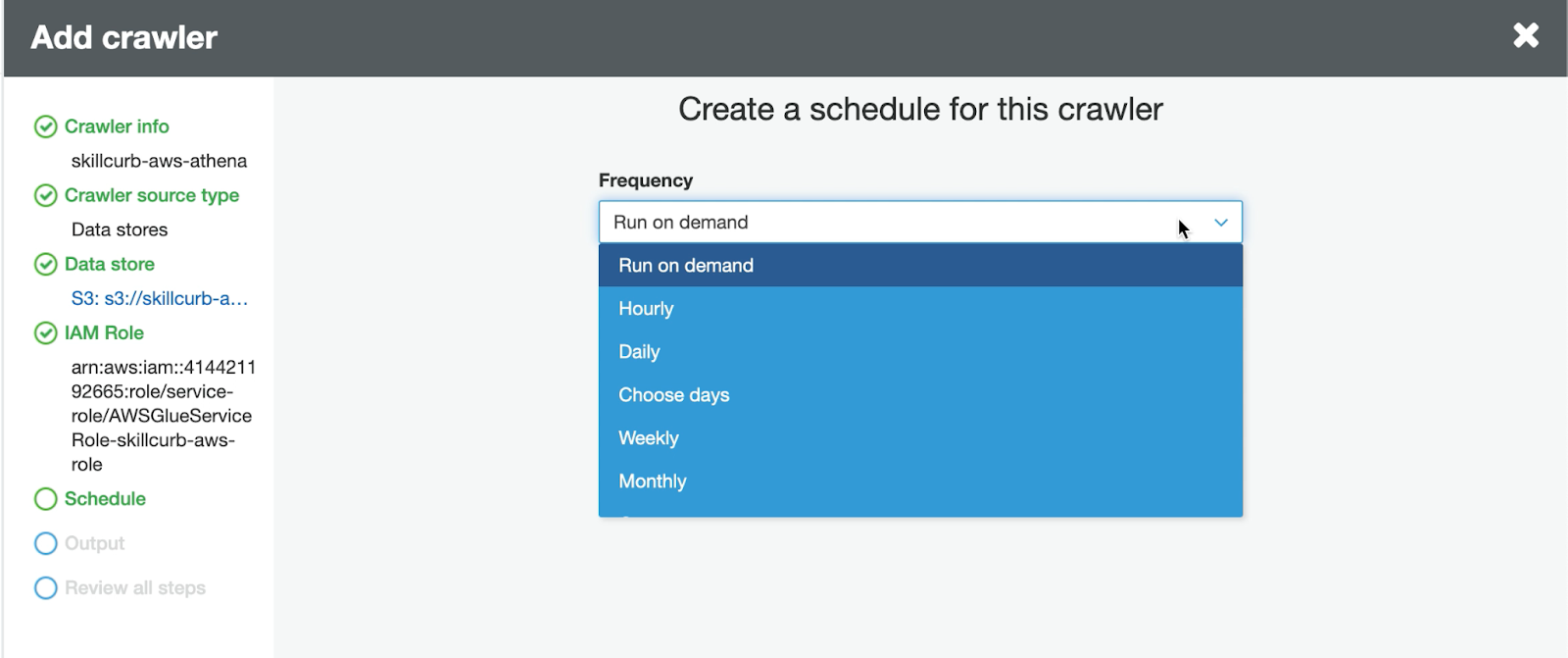Click the IAM Role checkmark icon

[x=45, y=332]
